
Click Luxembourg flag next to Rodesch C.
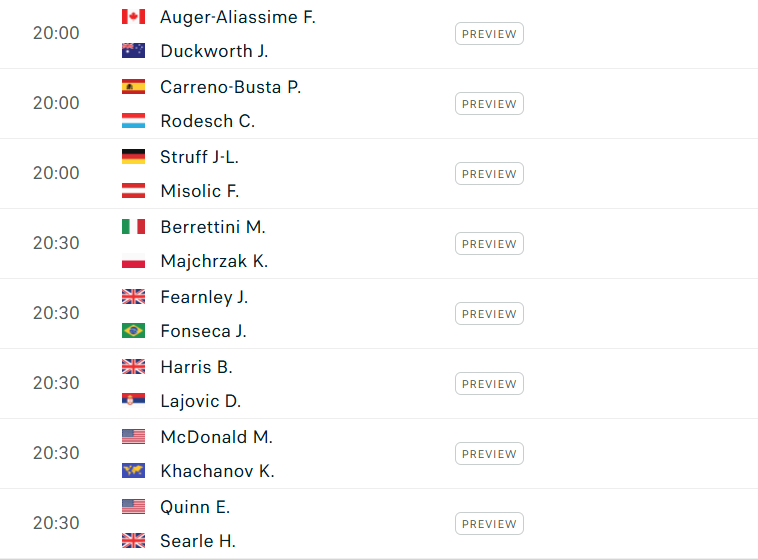133,121
